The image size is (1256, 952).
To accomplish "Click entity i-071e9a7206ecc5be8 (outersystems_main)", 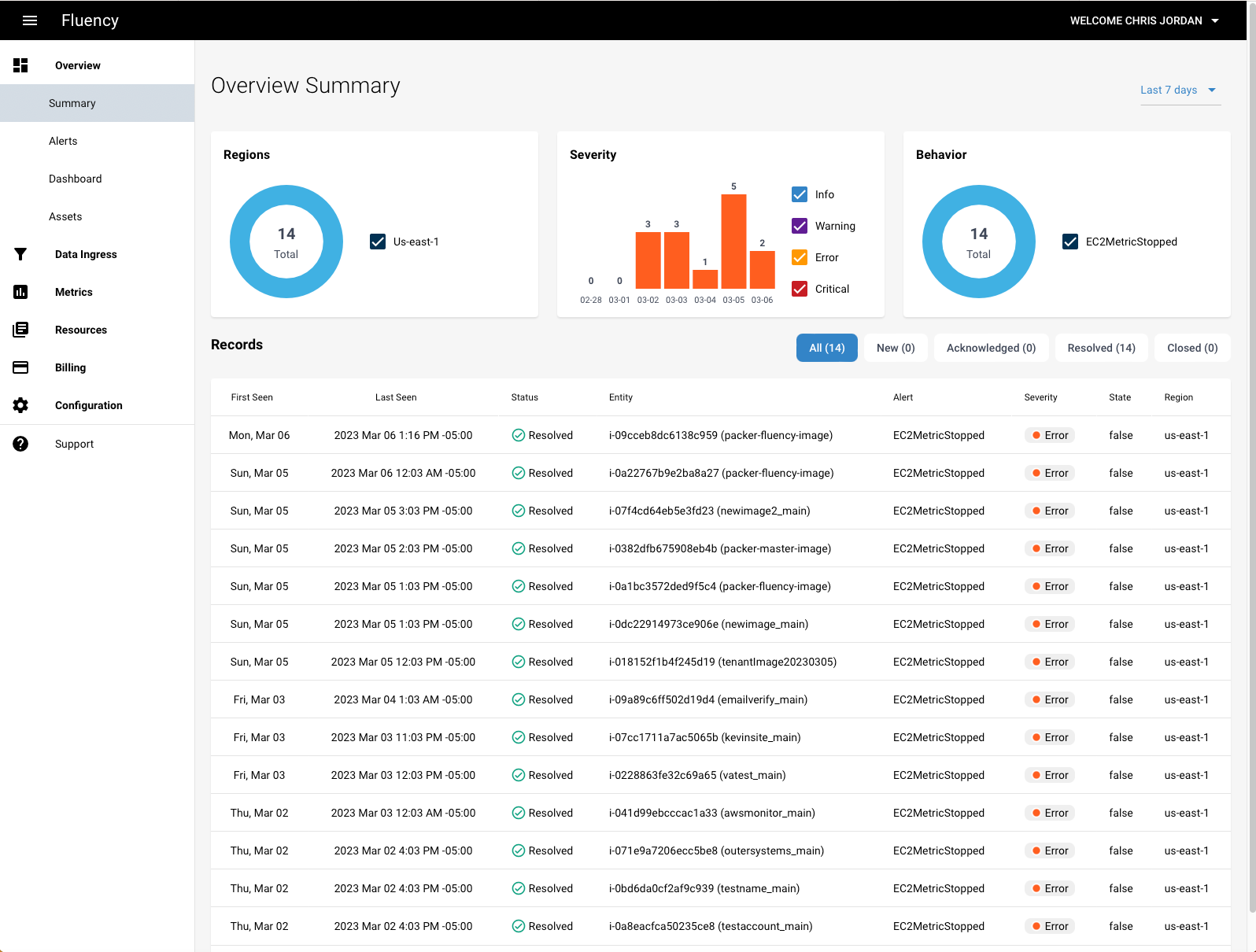I will 716,851.
